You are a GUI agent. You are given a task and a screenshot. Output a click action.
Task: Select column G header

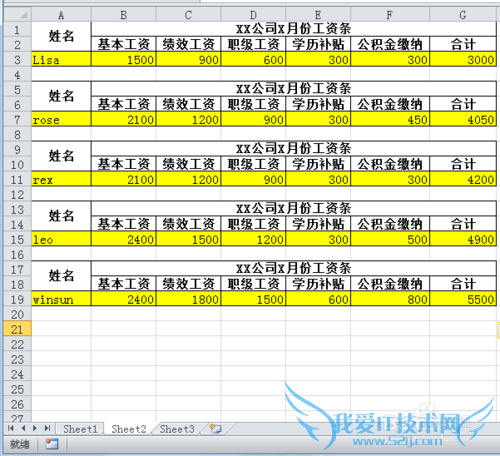point(463,15)
